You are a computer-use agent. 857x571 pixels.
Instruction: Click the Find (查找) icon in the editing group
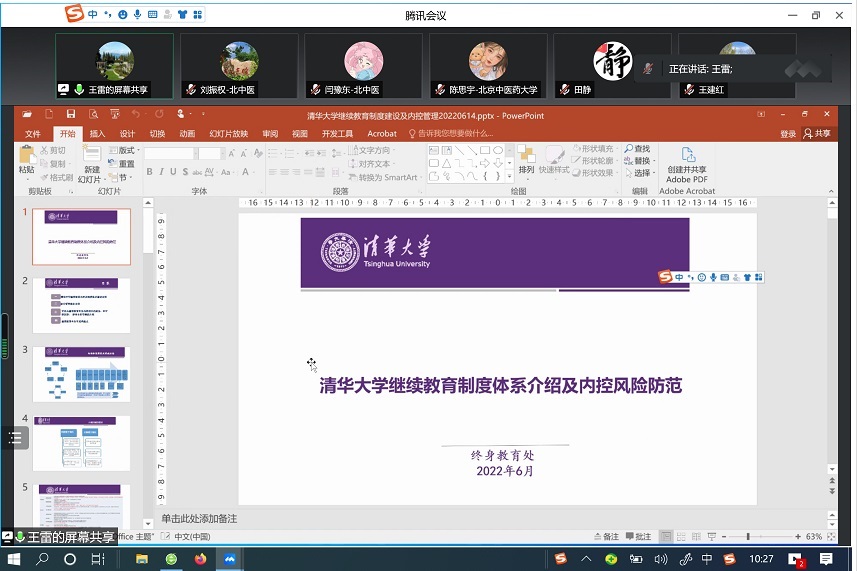[x=637, y=149]
